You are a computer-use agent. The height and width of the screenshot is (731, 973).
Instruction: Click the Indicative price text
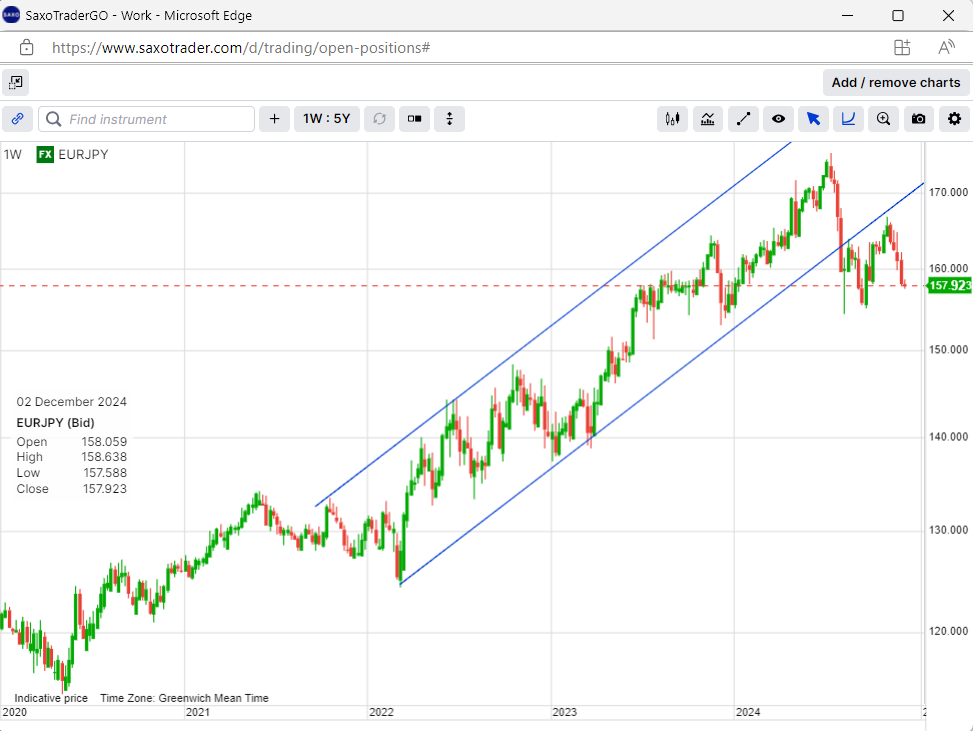(51, 698)
